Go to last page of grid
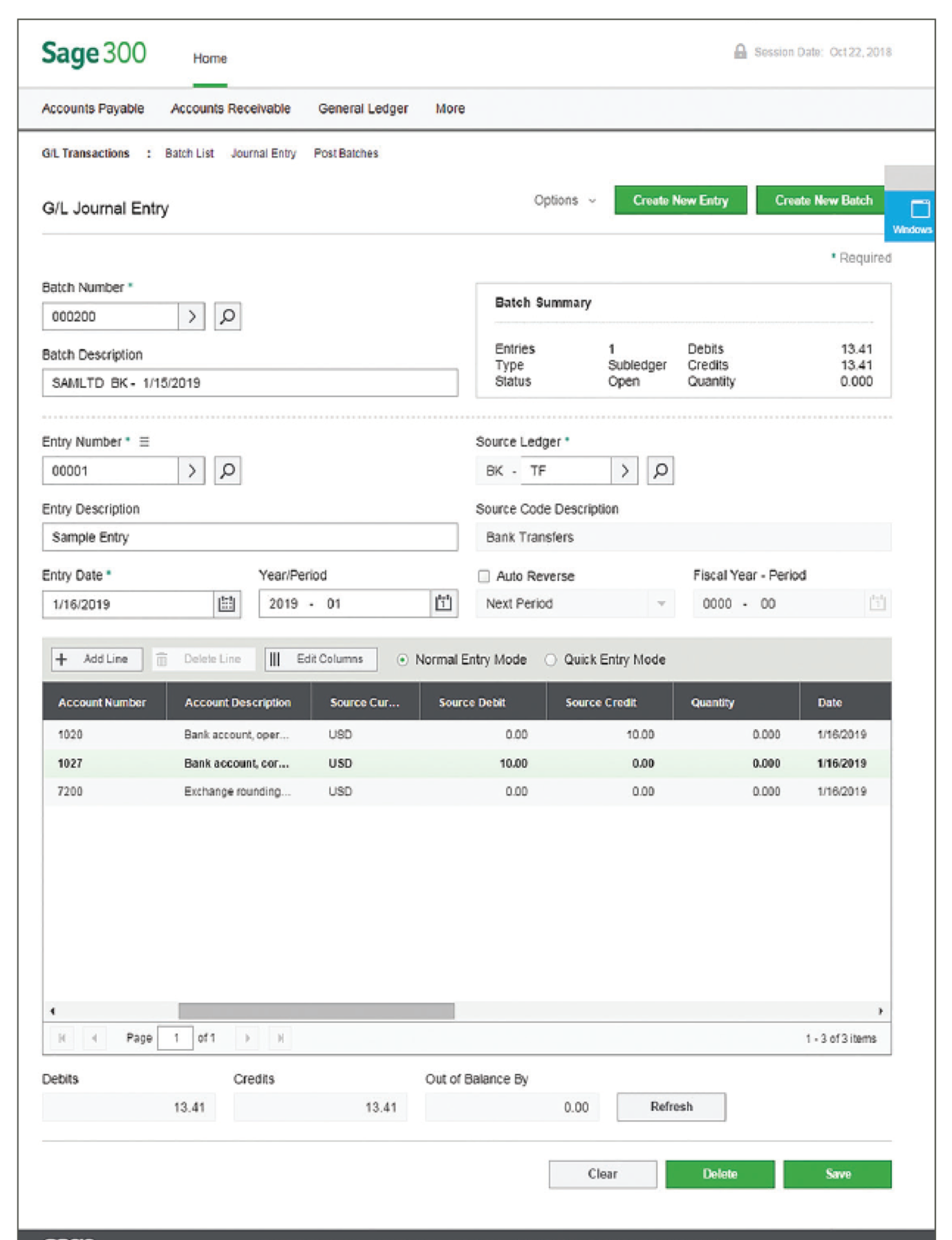Viewport: 952px width, 1240px height. tap(280, 1038)
